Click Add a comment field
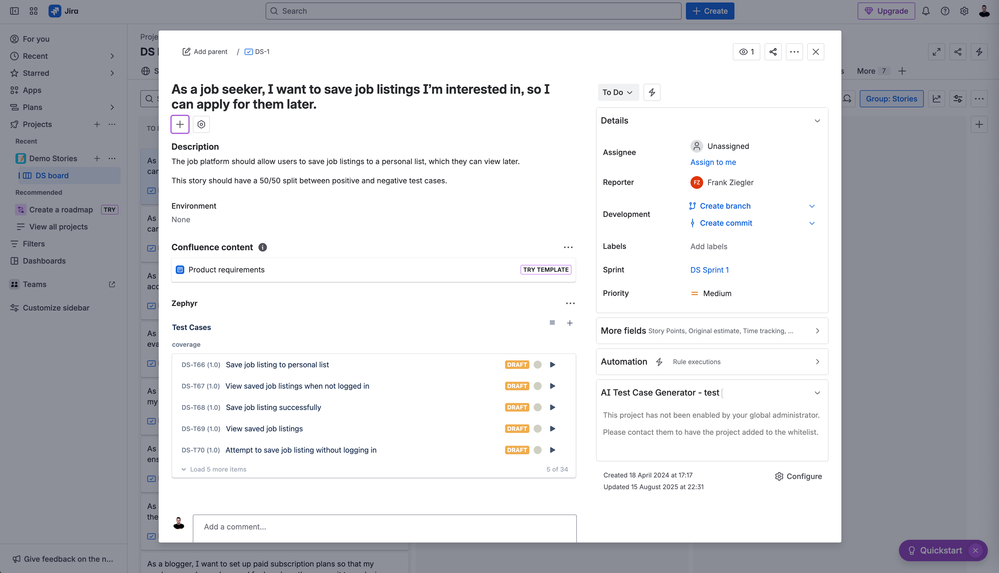 (x=385, y=527)
